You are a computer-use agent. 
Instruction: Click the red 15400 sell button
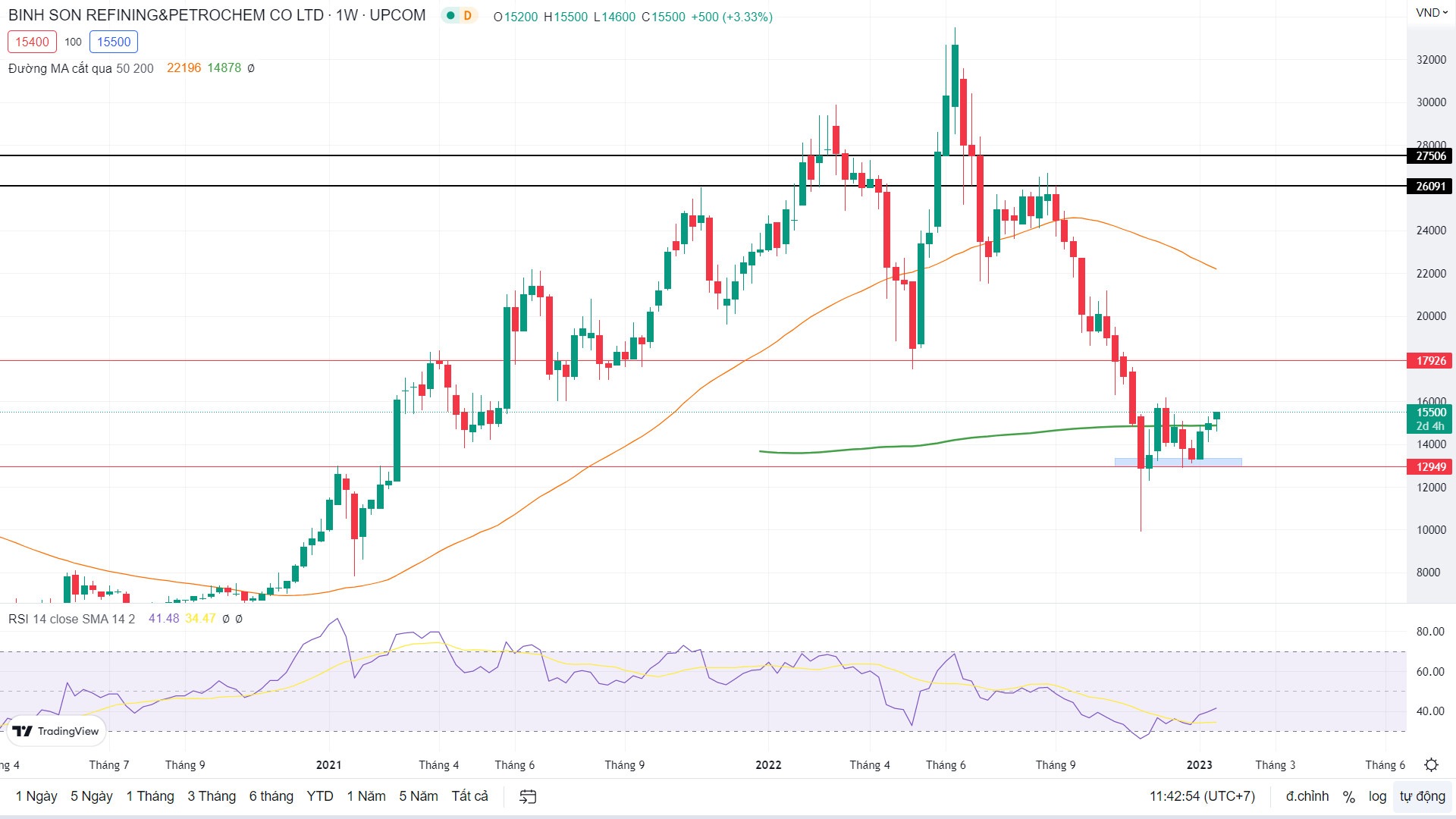tap(32, 42)
